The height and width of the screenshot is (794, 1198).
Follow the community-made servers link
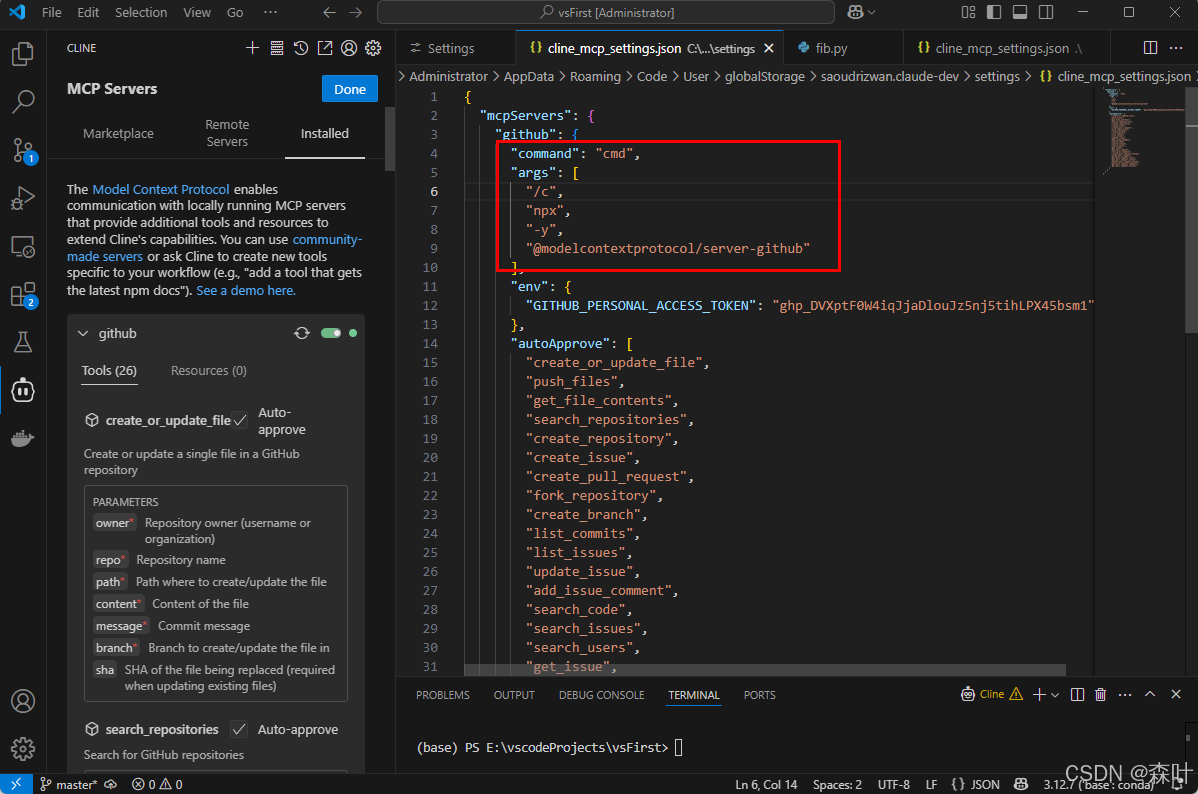pyautogui.click(x=214, y=248)
